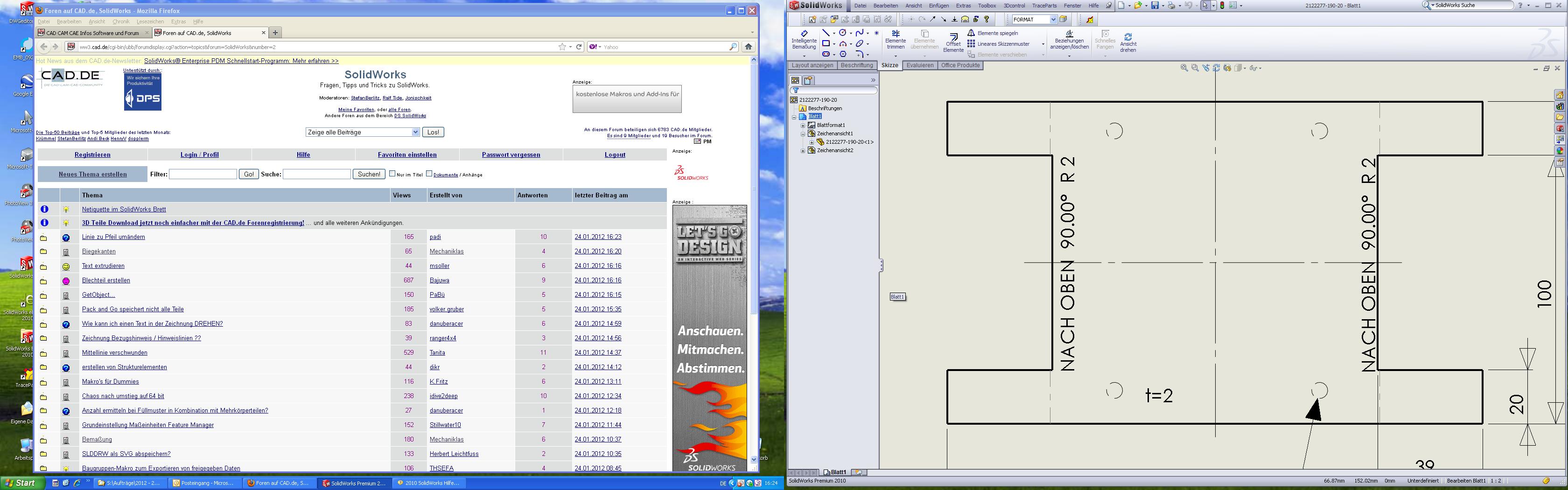The image size is (1568, 490).
Task: Toggle the 'Dokumente / Anhänge' checkbox
Action: (x=428, y=174)
